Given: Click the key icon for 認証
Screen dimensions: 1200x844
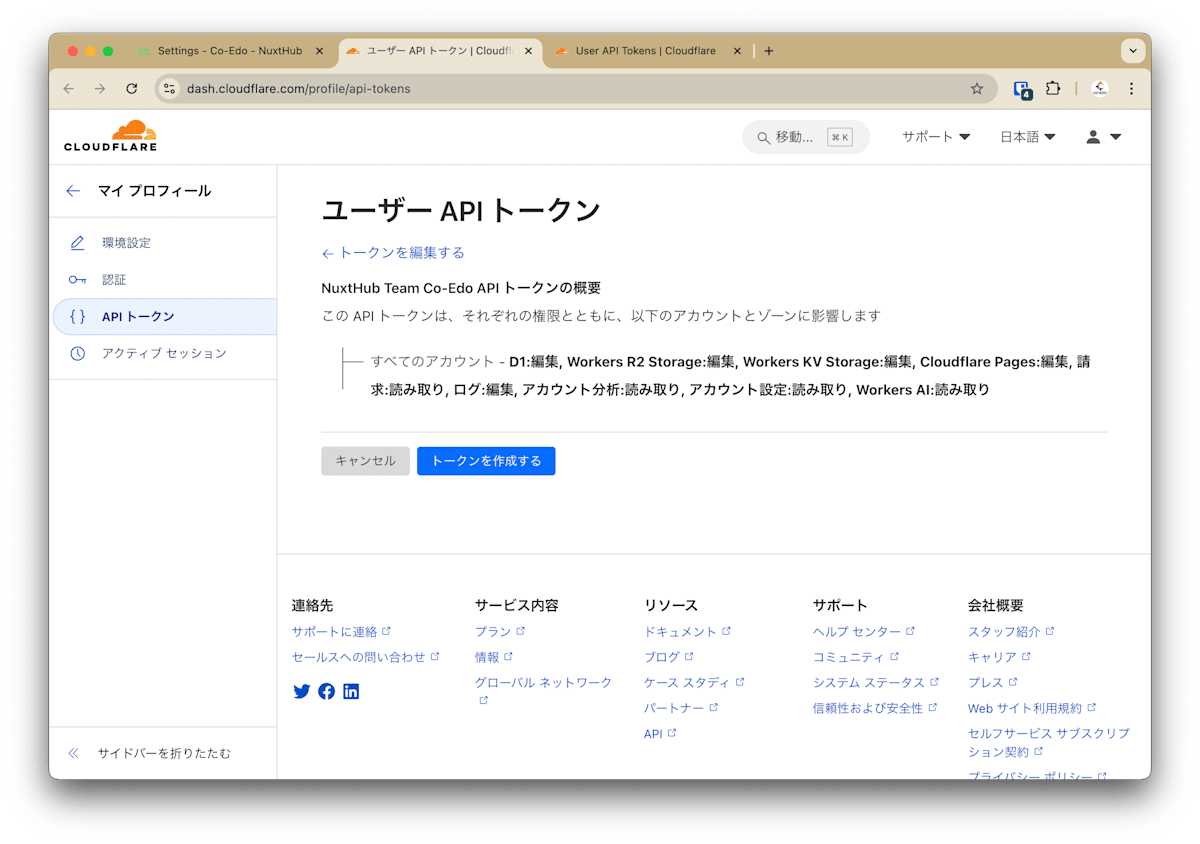Looking at the screenshot, I should point(77,280).
